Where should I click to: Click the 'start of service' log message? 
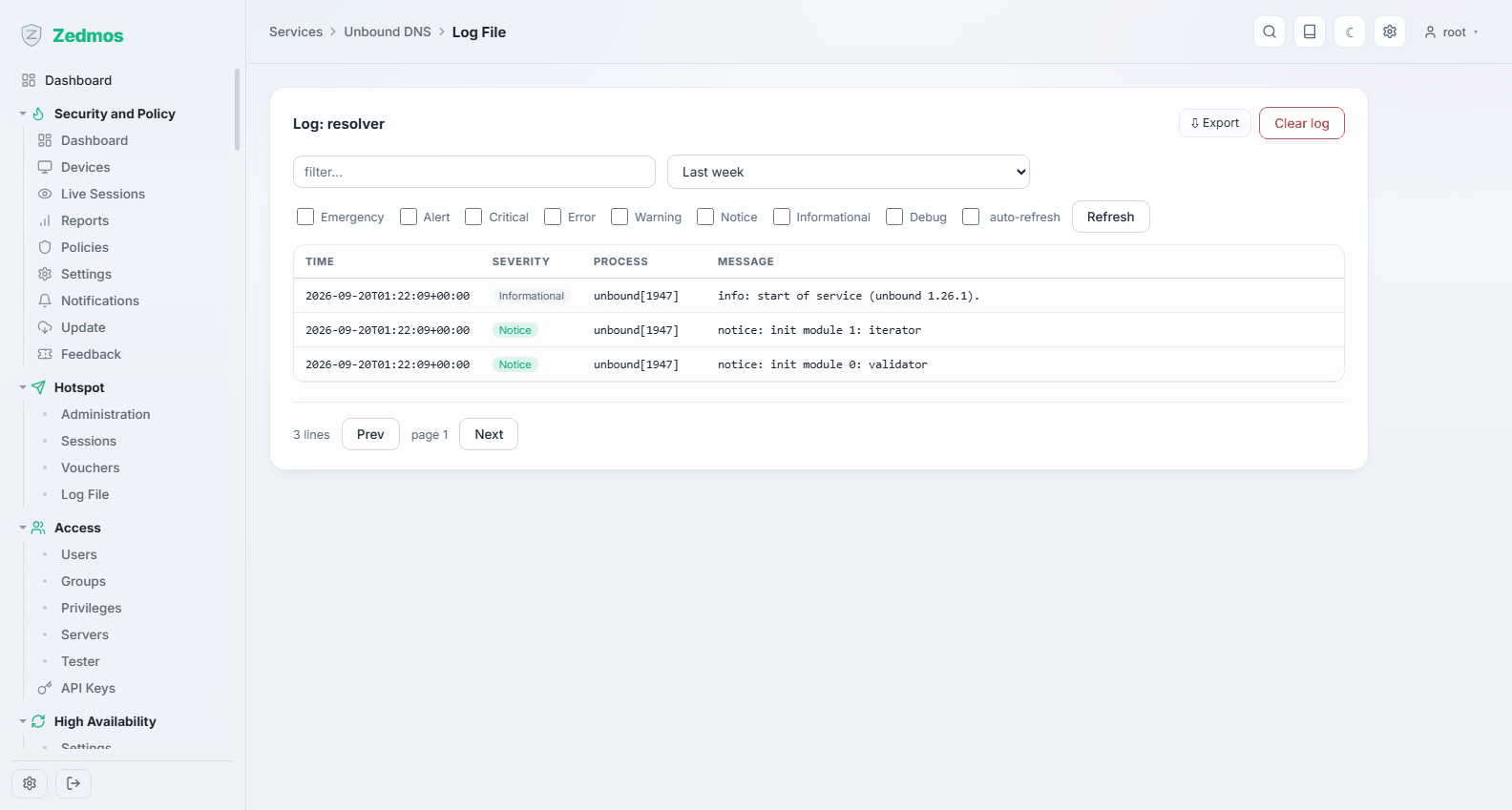tap(849, 296)
